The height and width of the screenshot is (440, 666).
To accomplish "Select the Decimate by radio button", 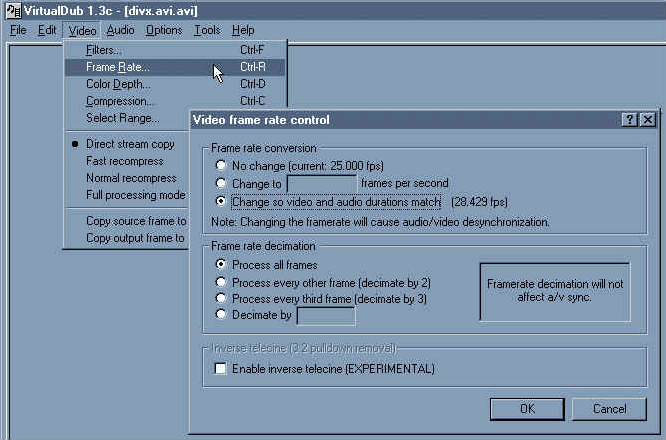I will [x=220, y=315].
